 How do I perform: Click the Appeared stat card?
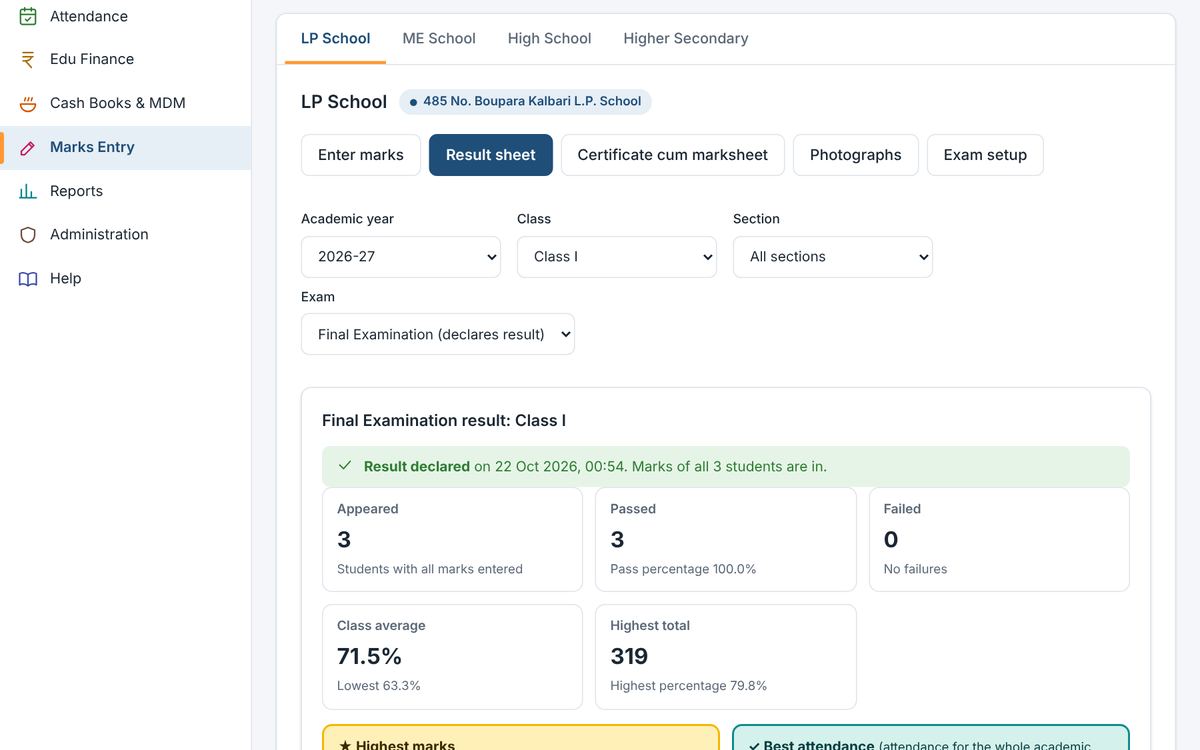(452, 539)
